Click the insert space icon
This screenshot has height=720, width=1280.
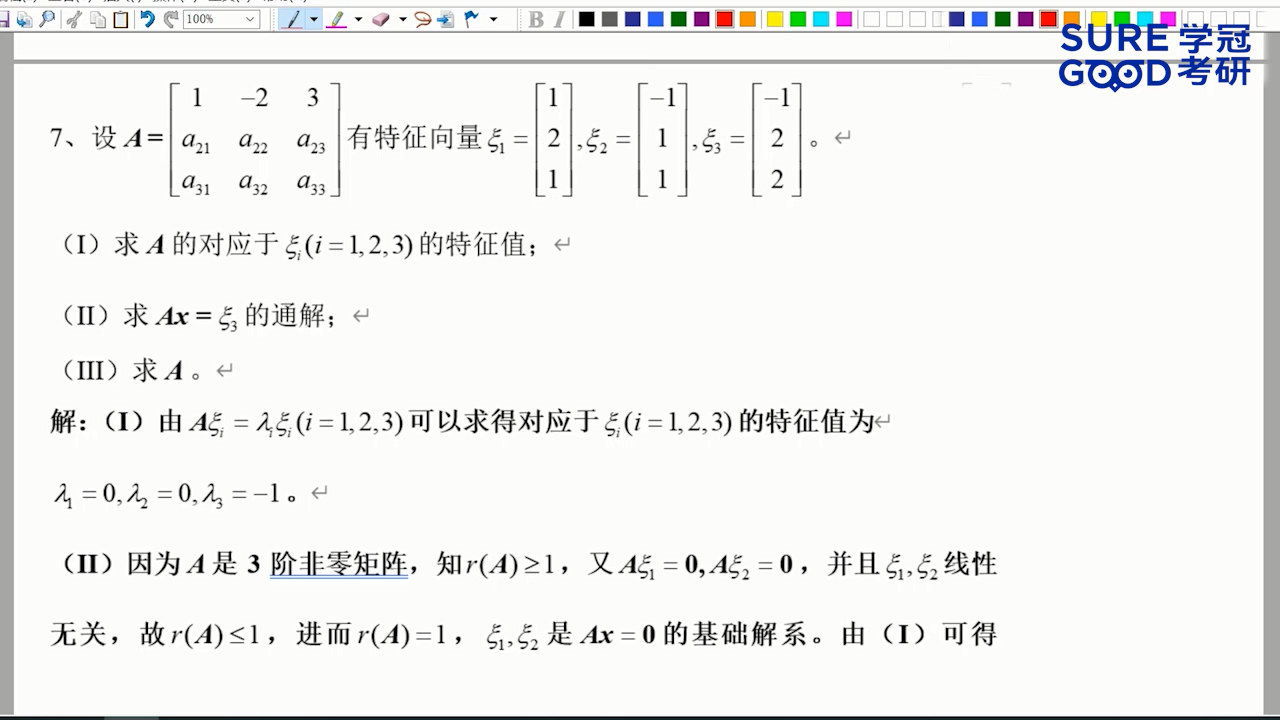pos(445,19)
